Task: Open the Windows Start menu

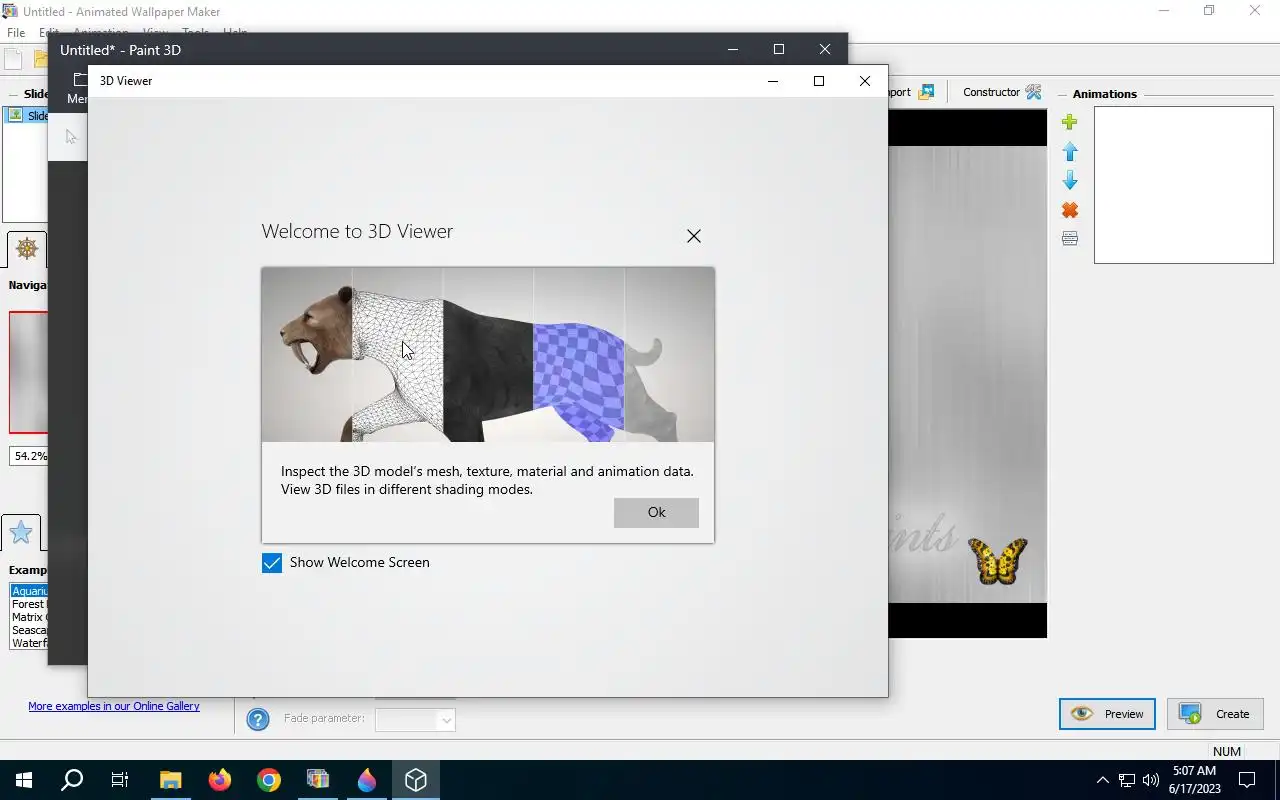Action: point(24,780)
